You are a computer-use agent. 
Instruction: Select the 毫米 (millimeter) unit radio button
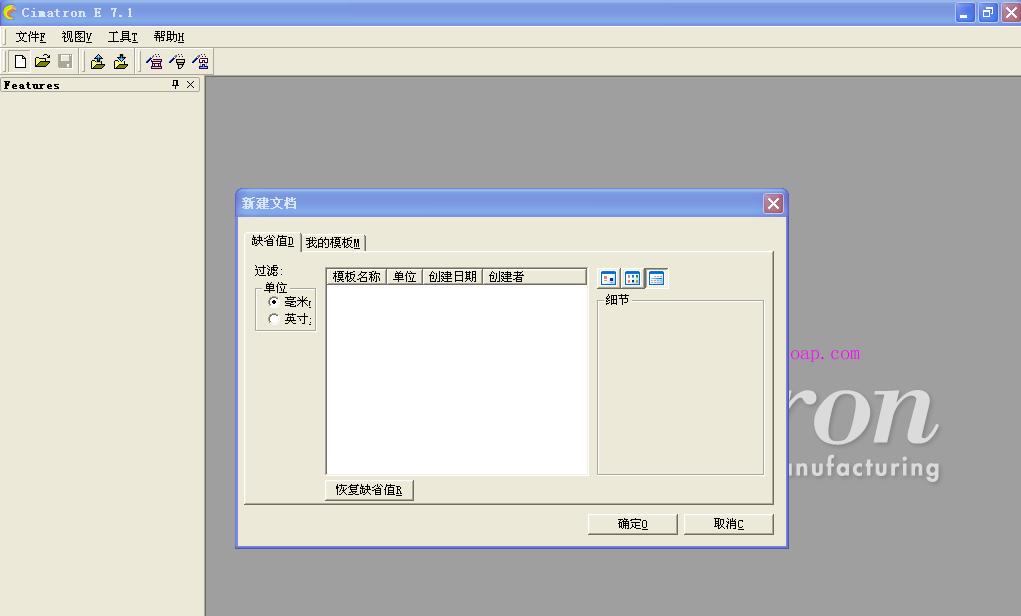273,301
